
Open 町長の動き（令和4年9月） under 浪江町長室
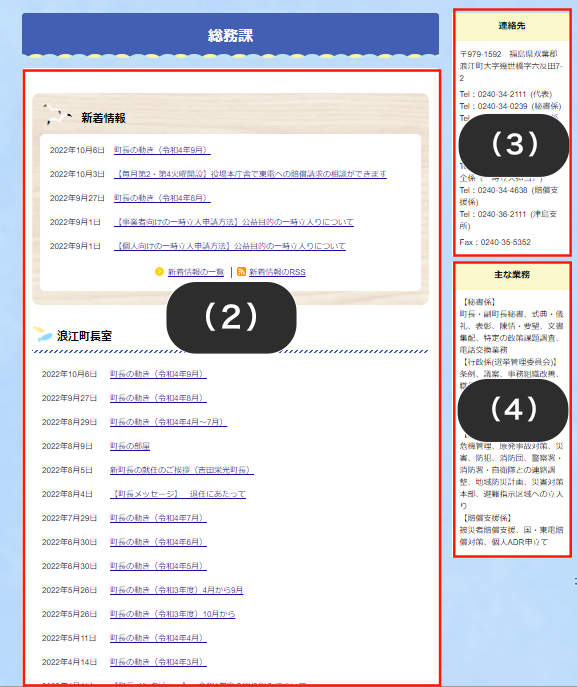[158, 374]
